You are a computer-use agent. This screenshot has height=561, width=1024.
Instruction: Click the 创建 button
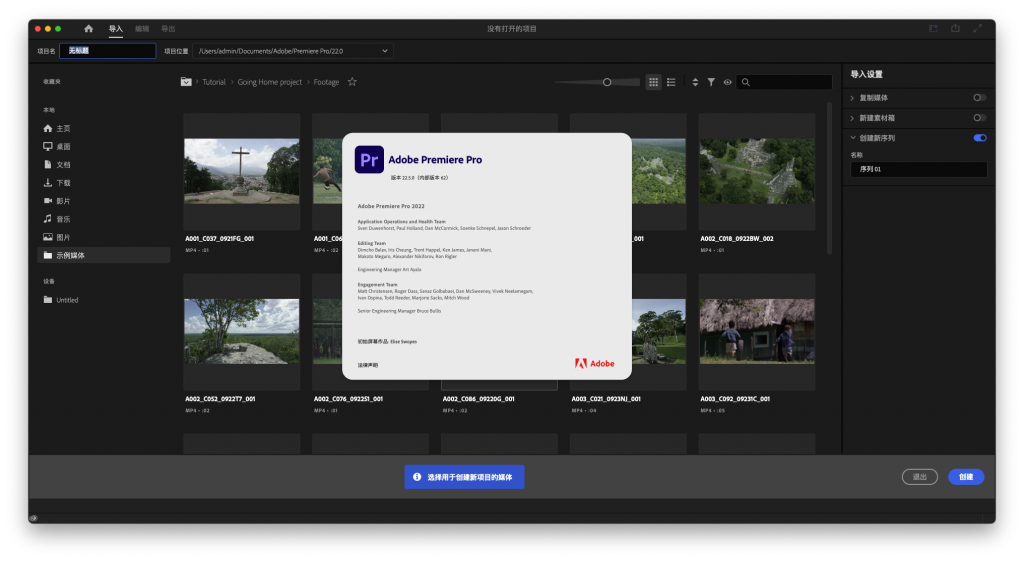click(x=966, y=477)
